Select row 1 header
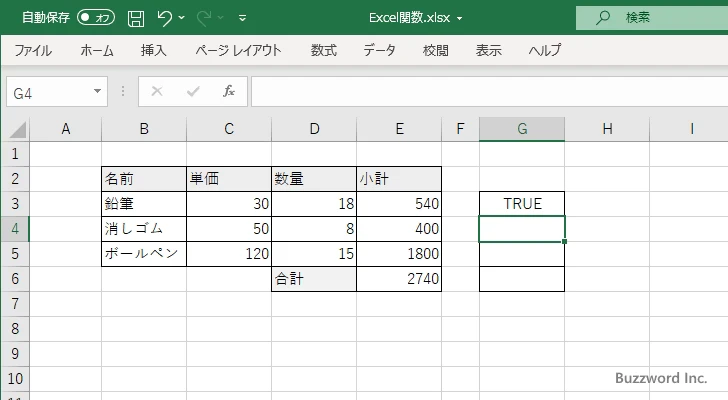The height and width of the screenshot is (400, 728). coord(15,154)
